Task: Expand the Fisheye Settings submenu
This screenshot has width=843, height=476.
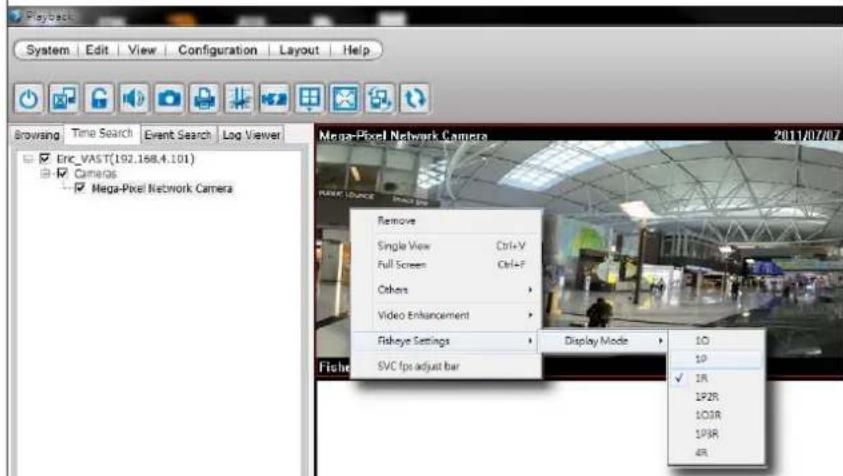Action: [446, 341]
